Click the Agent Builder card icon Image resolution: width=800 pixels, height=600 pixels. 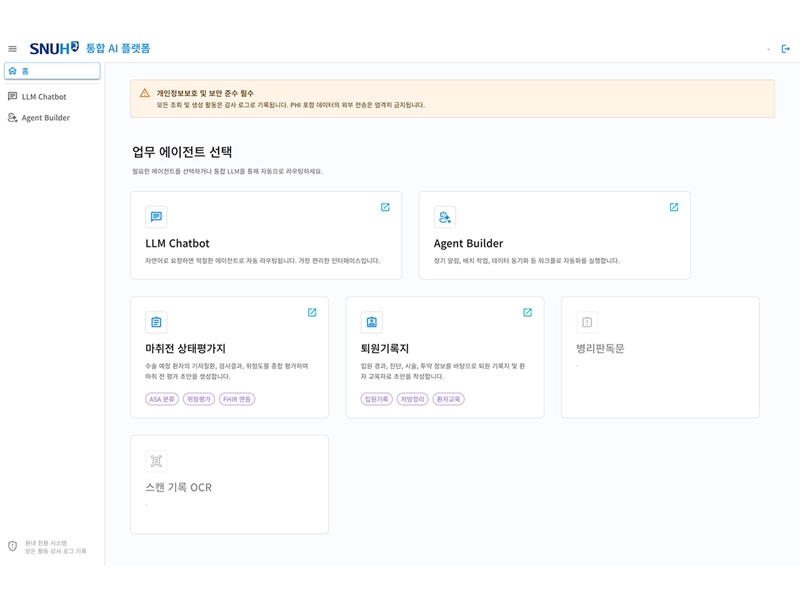(444, 217)
